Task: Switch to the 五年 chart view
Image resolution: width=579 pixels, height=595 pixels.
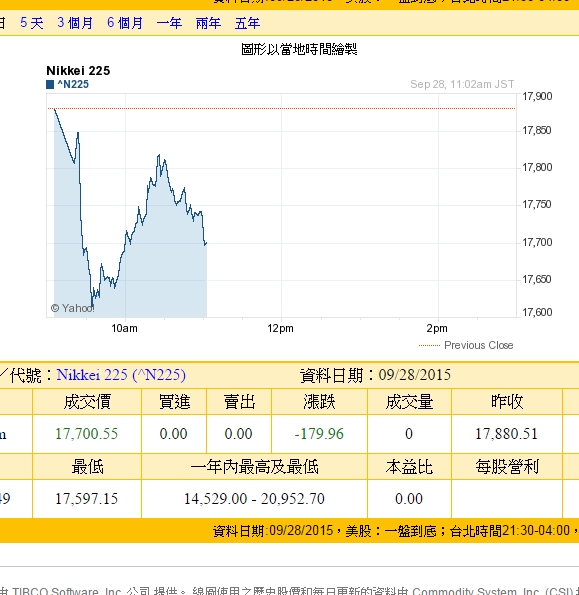Action: (x=247, y=23)
